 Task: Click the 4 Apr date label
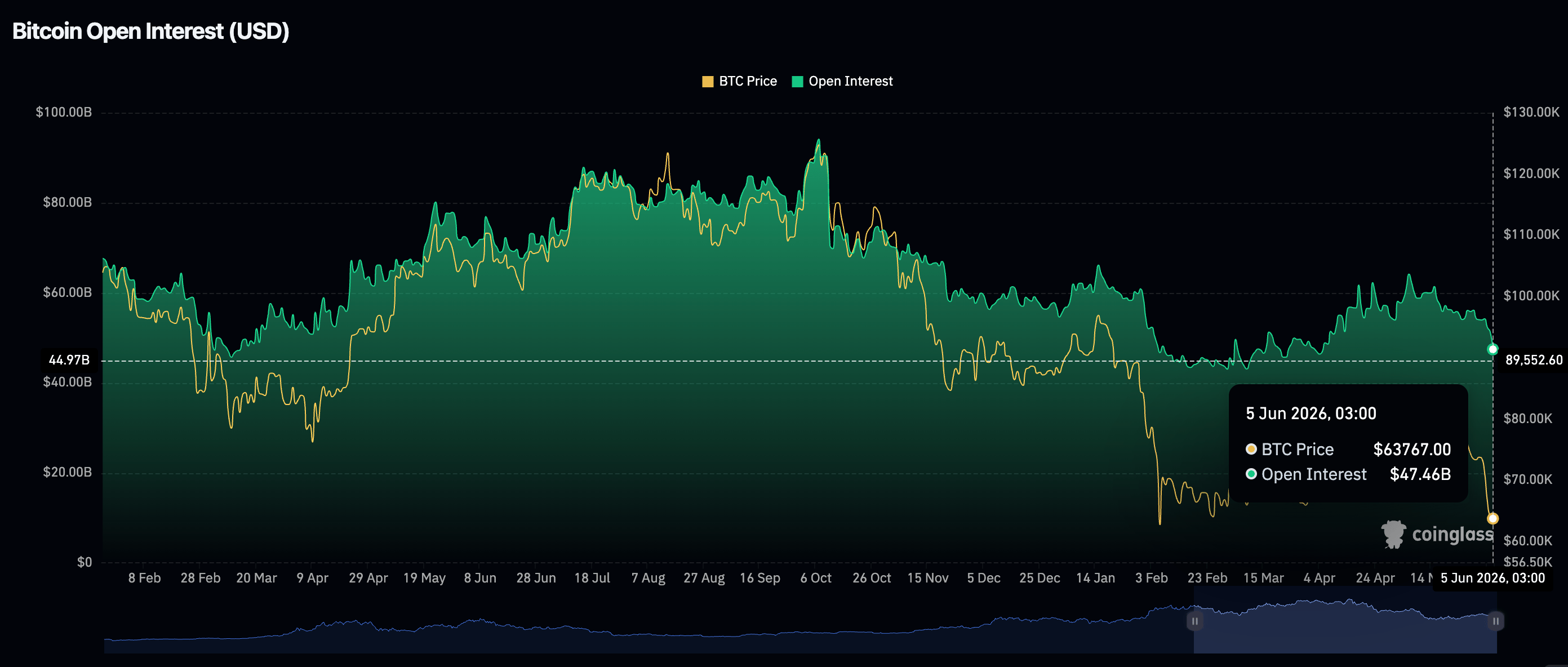[x=1320, y=578]
